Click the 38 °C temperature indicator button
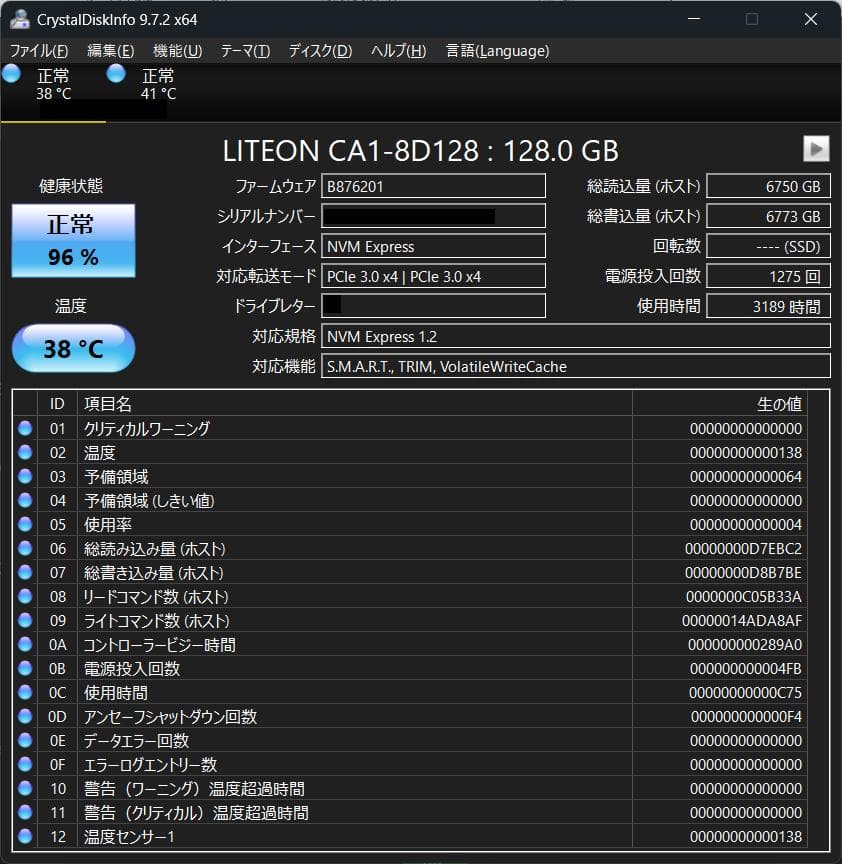Image resolution: width=842 pixels, height=864 pixels. coord(72,347)
